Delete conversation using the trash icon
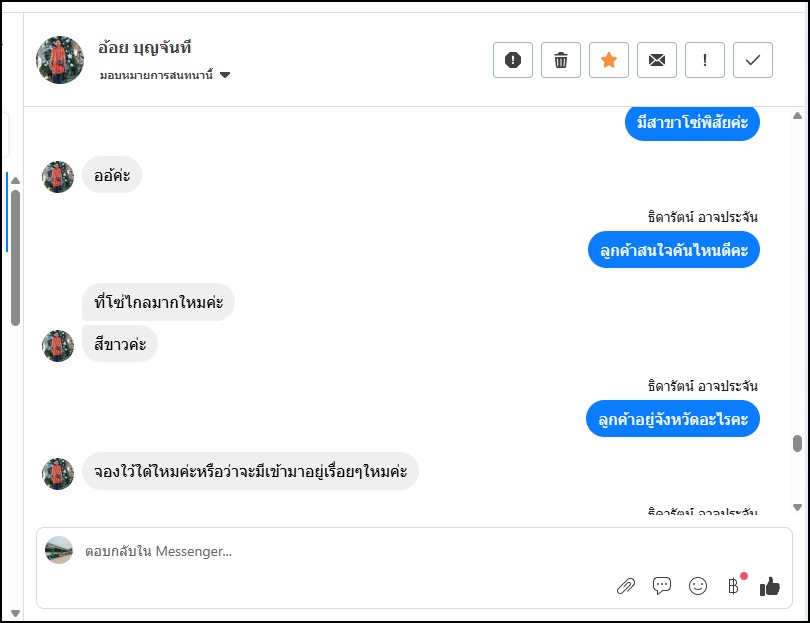The image size is (810, 623). (x=561, y=60)
